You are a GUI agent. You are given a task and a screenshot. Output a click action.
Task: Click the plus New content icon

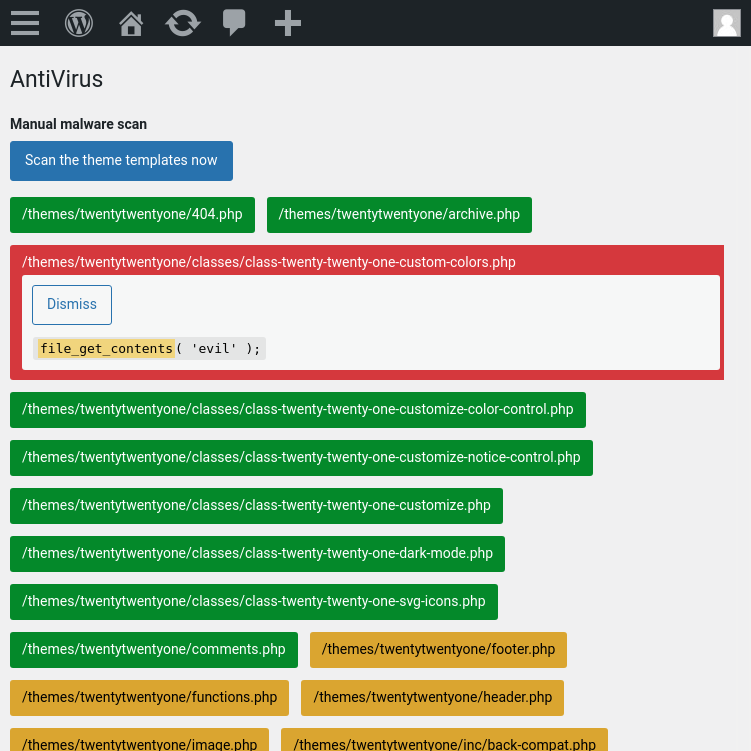point(288,23)
